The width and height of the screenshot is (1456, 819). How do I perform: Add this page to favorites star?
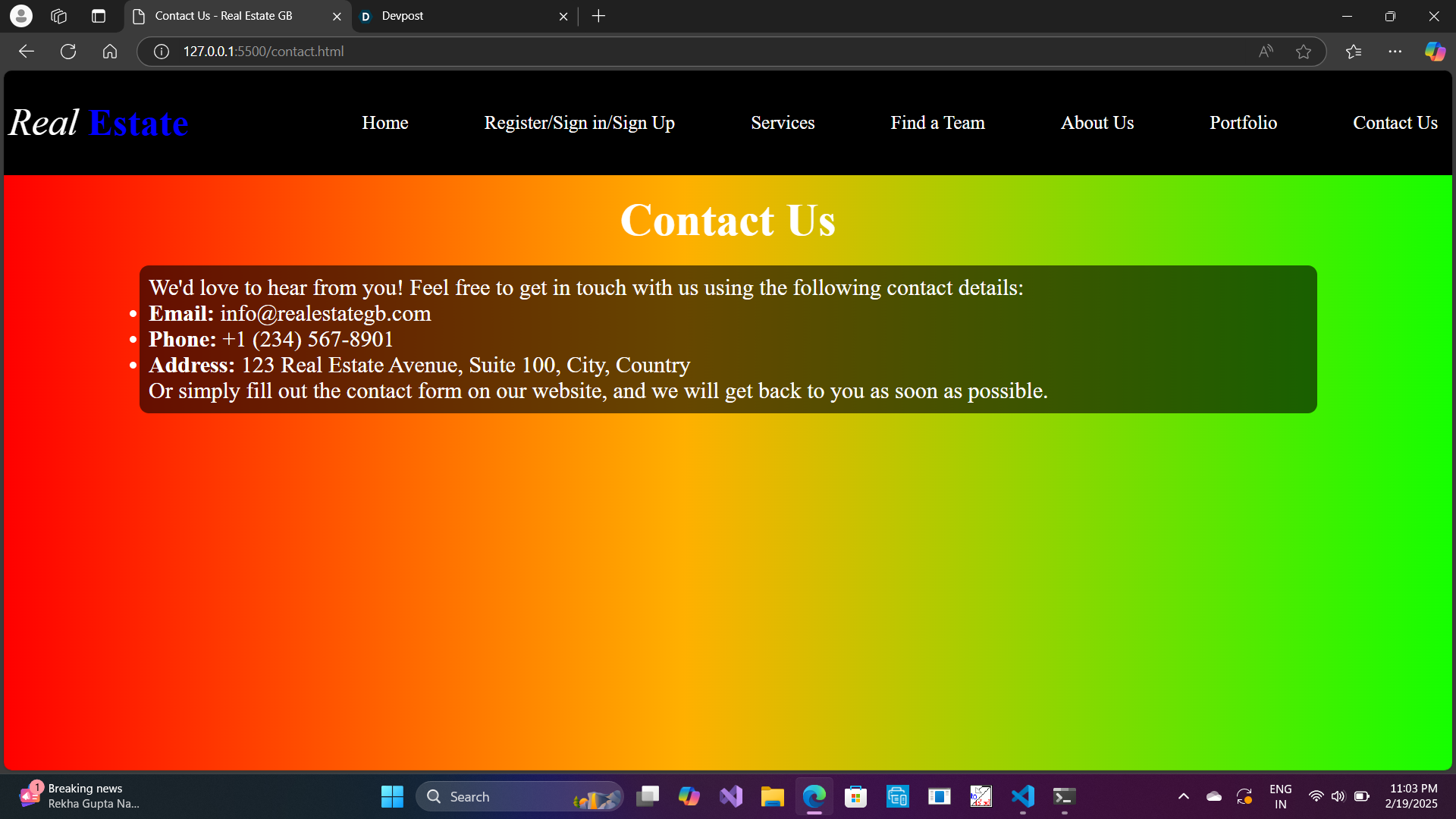tap(1304, 52)
